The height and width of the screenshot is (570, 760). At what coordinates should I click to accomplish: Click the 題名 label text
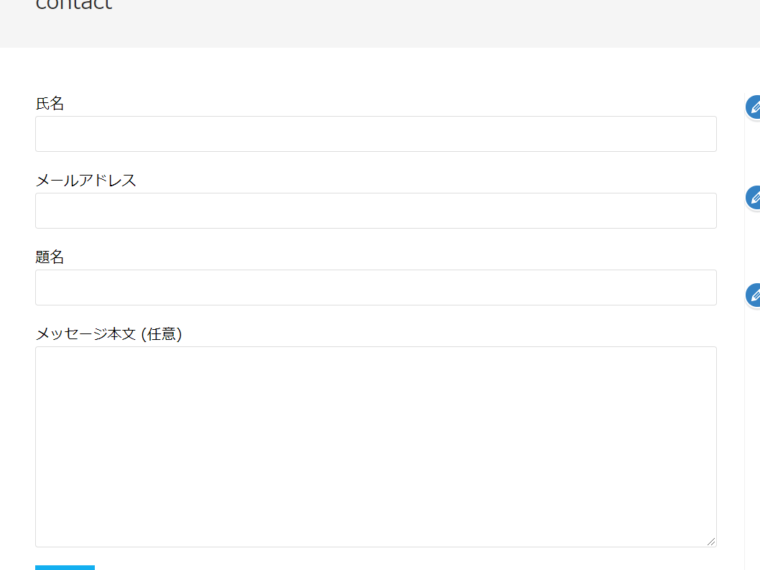50,257
